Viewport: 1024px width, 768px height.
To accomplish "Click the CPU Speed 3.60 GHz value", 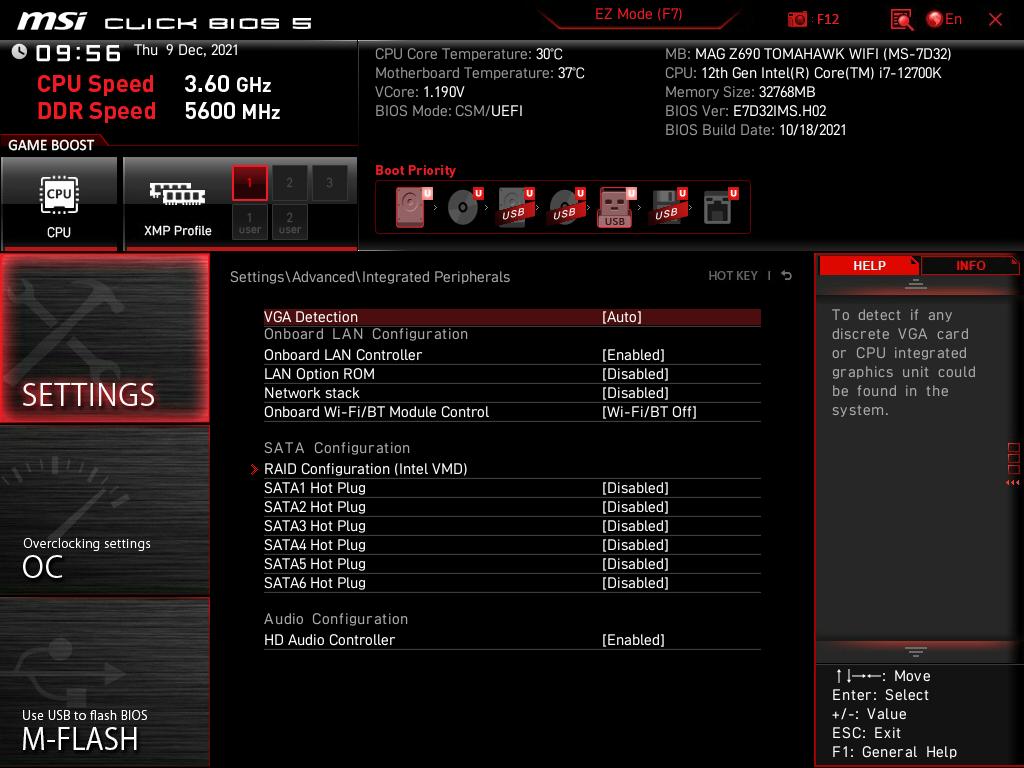I will pyautogui.click(x=227, y=84).
